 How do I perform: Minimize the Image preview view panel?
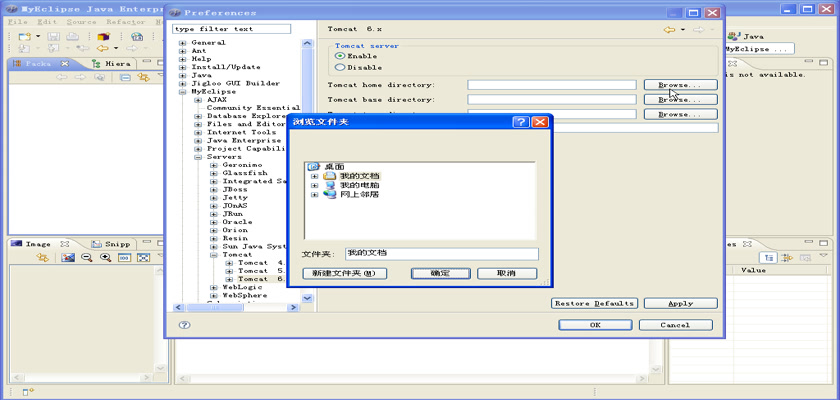(147, 243)
